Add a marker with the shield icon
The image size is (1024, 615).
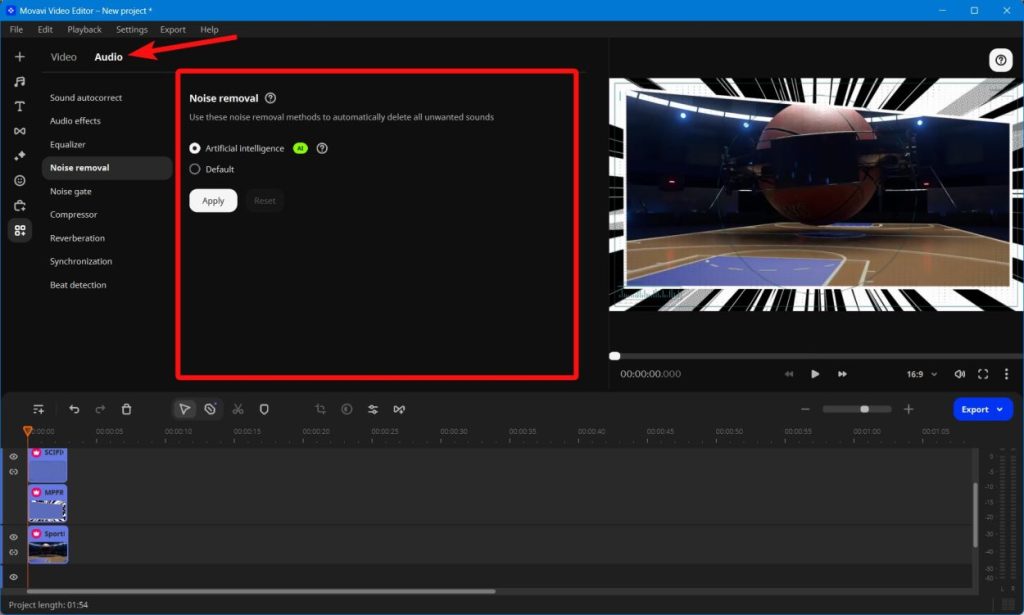[264, 409]
